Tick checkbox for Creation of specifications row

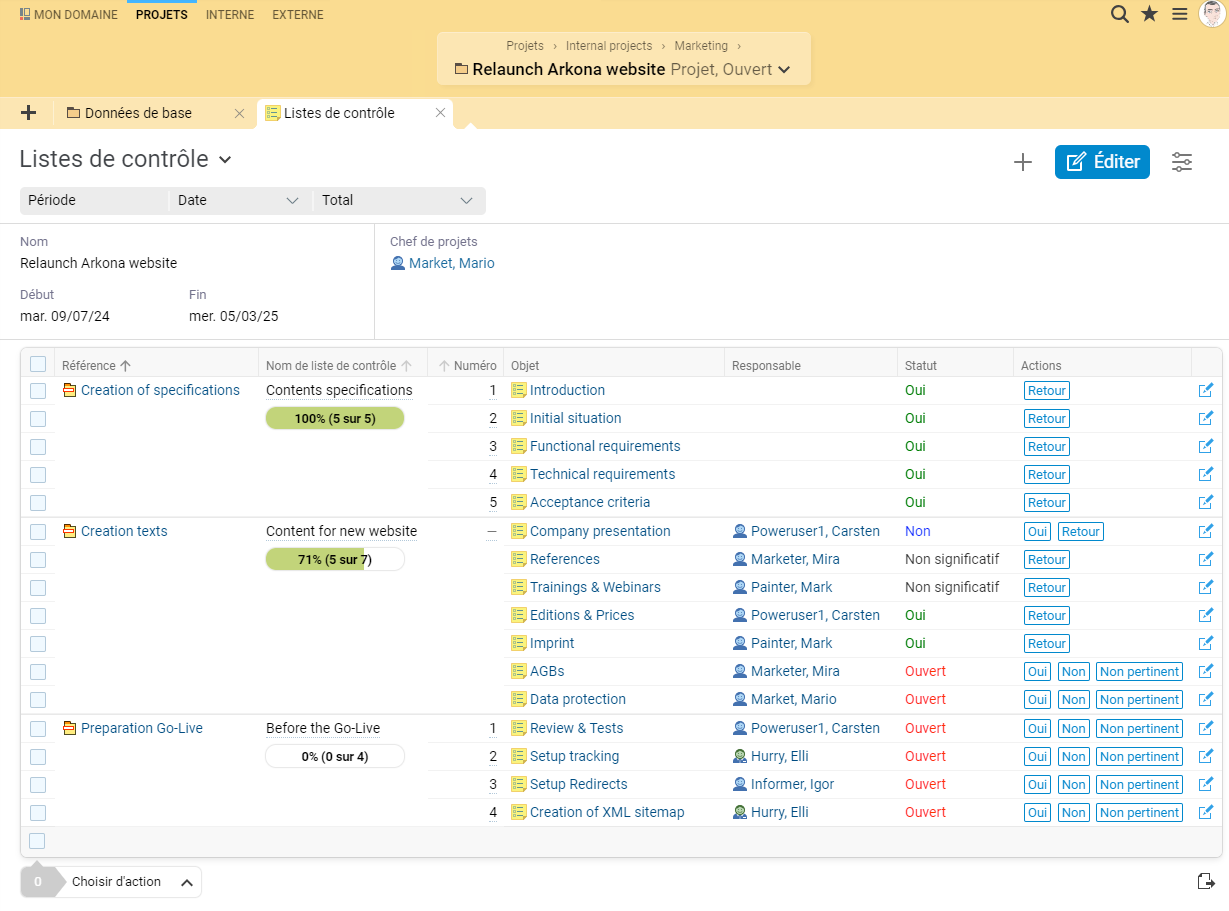click(38, 391)
